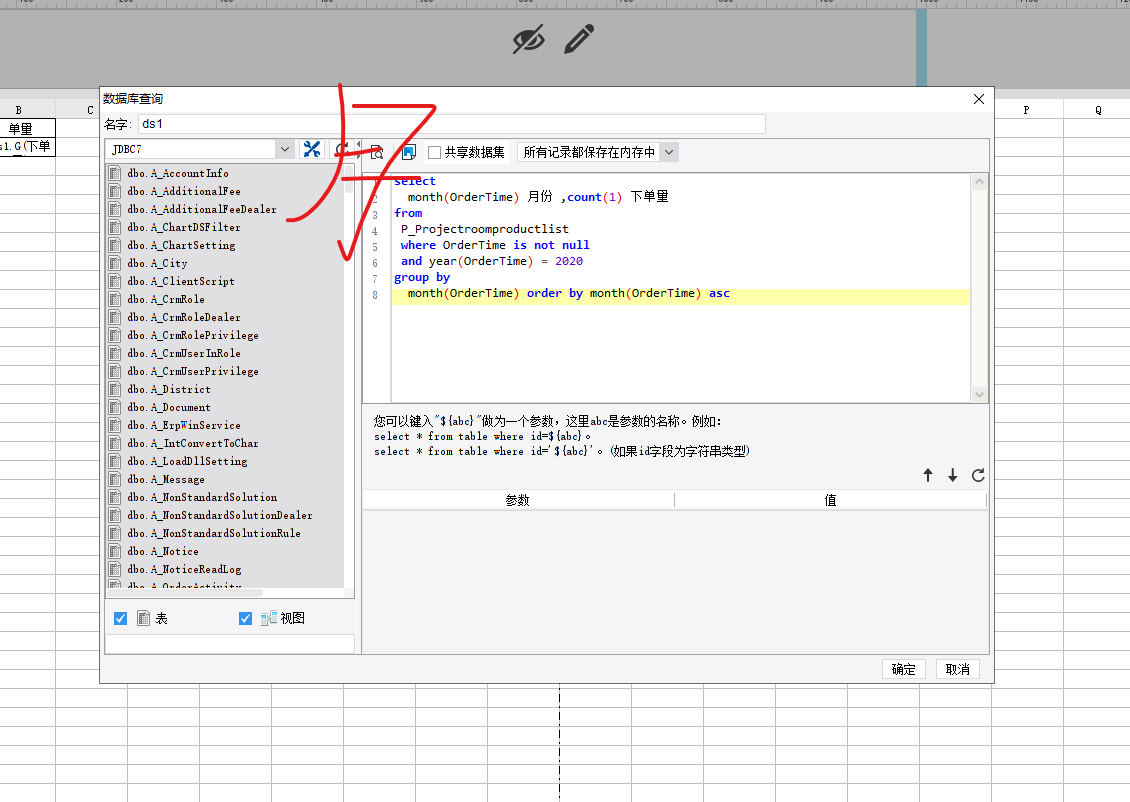Click the table icon beside dbo.A_Document

coord(115,407)
